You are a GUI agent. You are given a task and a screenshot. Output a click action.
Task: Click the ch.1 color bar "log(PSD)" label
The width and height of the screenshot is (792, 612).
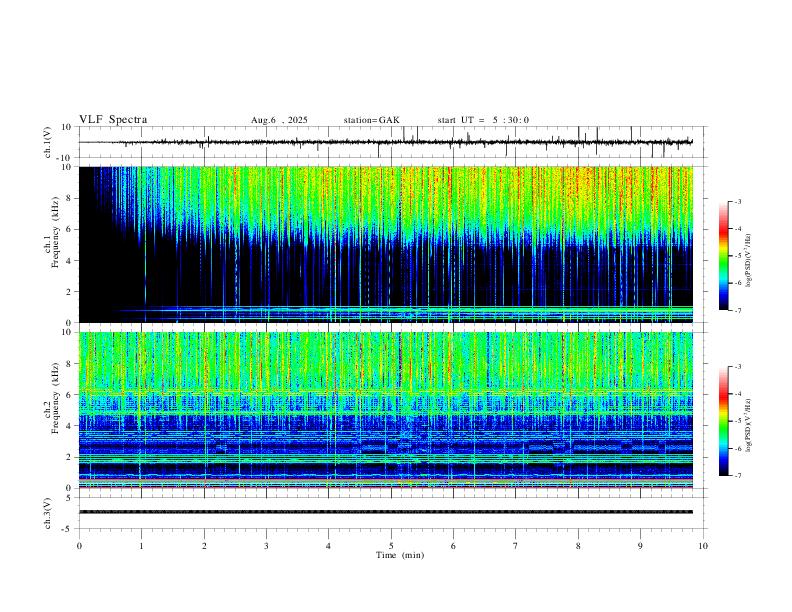click(x=748, y=261)
